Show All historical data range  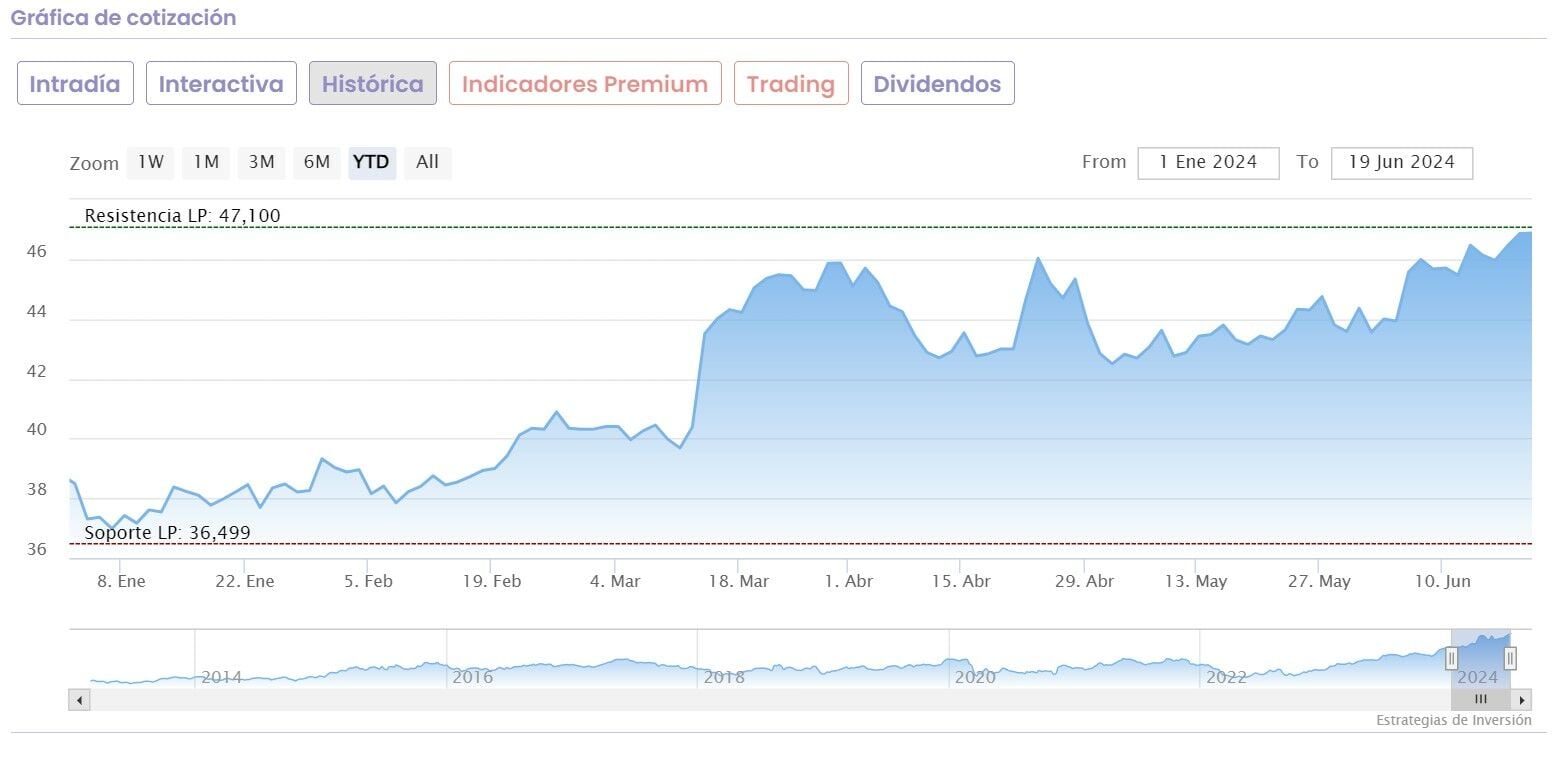tap(427, 162)
